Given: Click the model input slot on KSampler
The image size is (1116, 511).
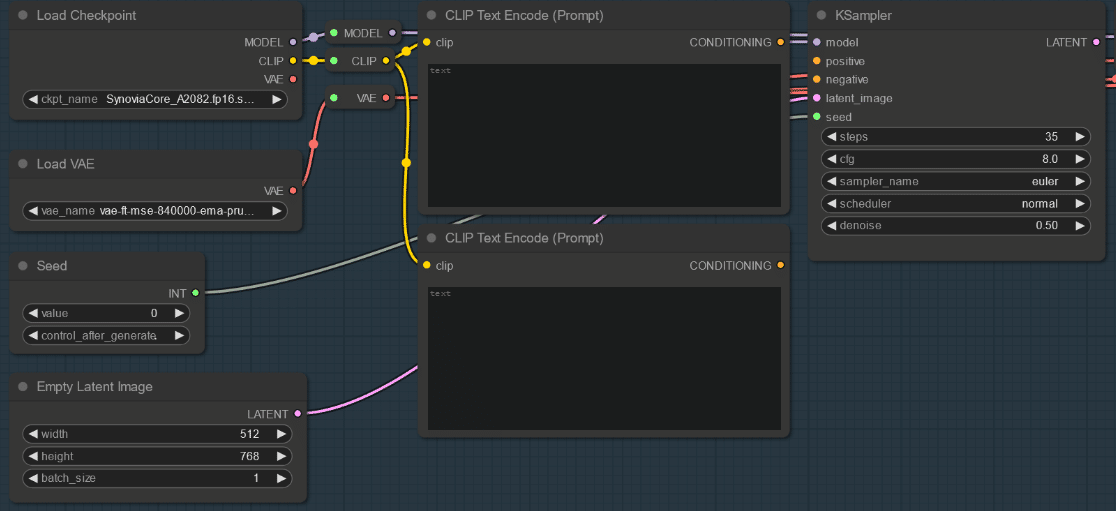Looking at the screenshot, I should [x=816, y=43].
